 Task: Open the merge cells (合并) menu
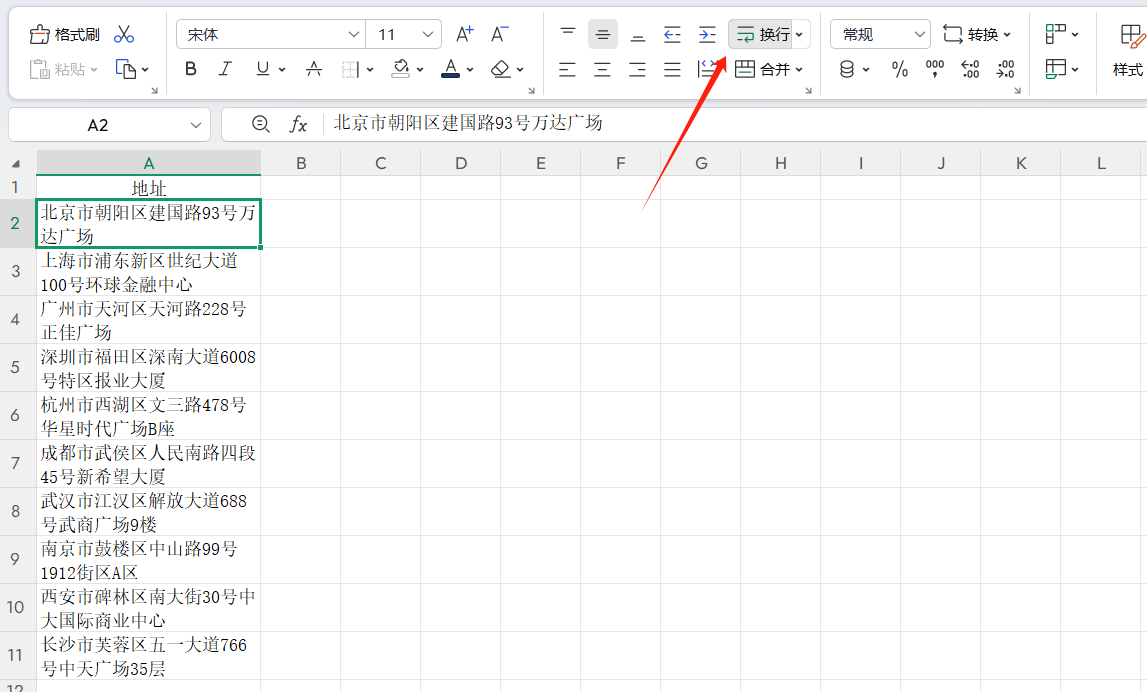point(769,69)
